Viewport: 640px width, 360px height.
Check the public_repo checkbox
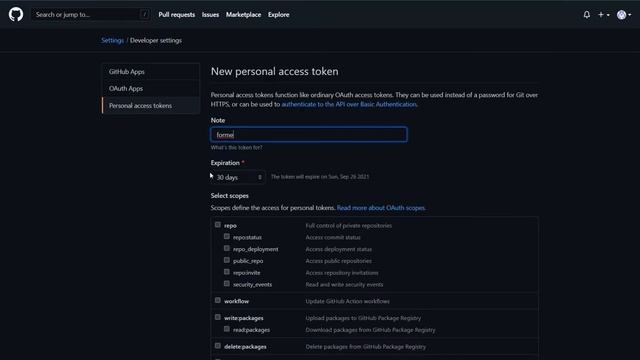(227, 260)
